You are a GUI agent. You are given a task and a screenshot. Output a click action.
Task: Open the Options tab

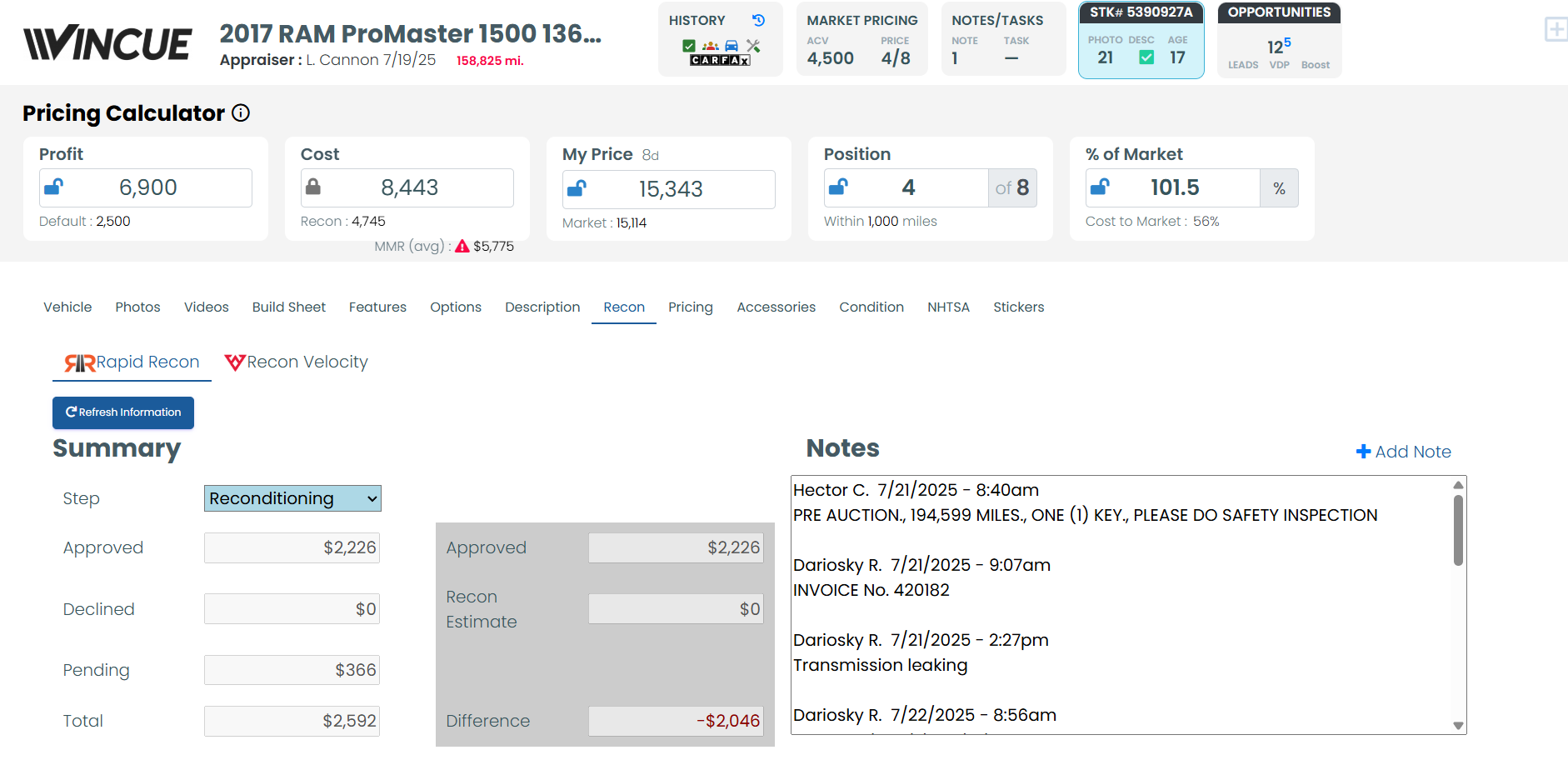pos(456,307)
